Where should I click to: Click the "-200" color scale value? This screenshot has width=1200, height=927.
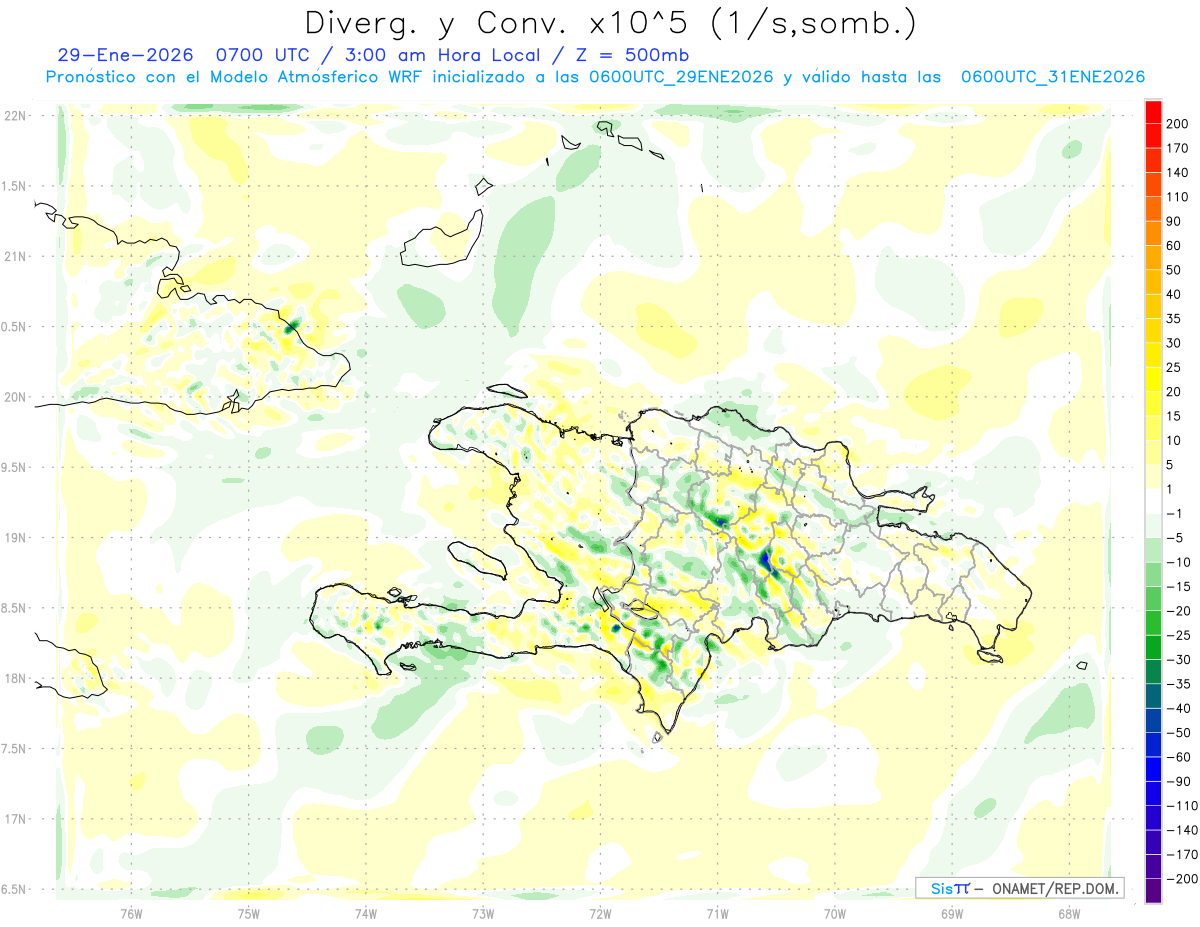pyautogui.click(x=1182, y=878)
